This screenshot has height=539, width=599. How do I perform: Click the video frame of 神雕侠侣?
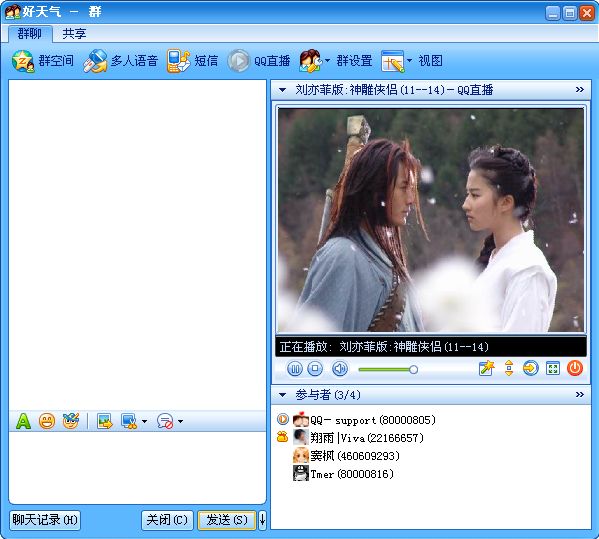point(431,220)
